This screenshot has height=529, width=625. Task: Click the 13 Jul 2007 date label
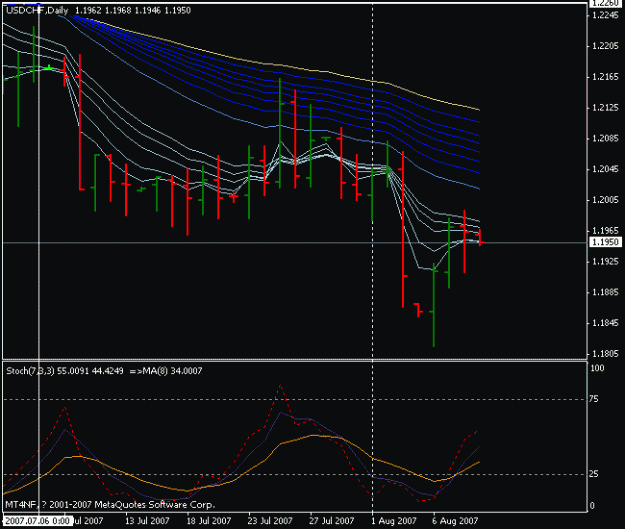tap(147, 521)
